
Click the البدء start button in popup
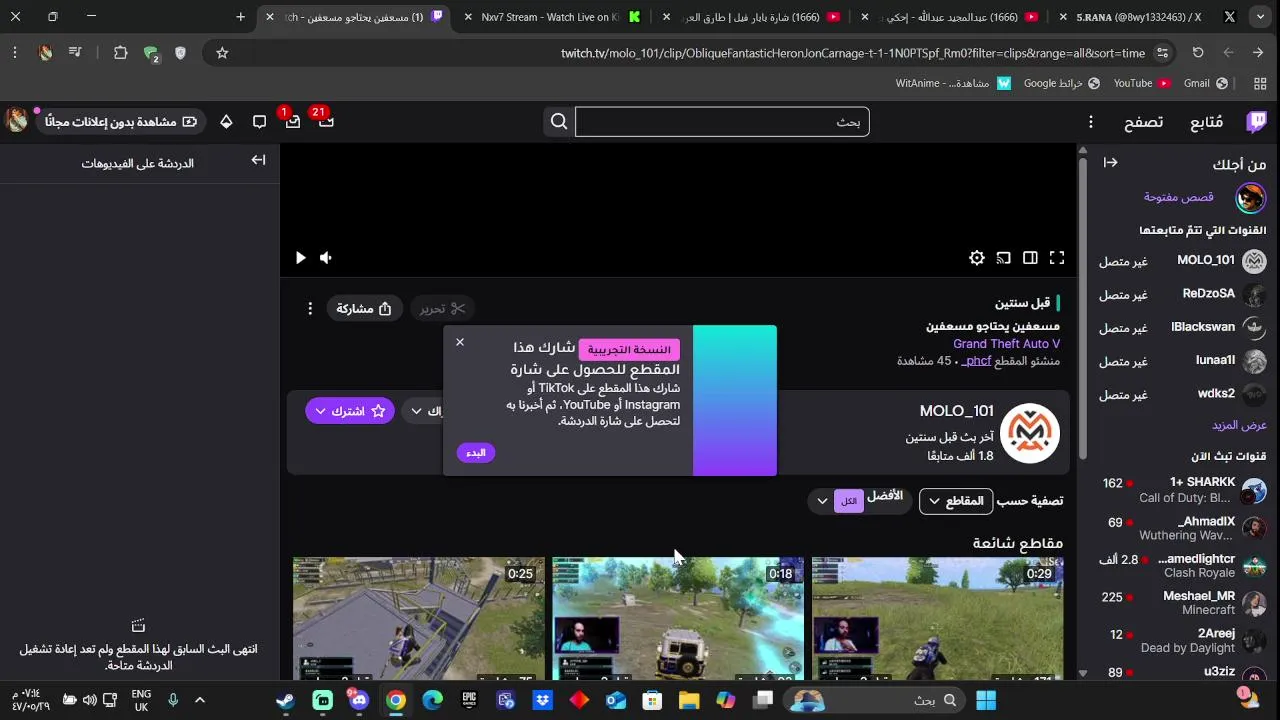(476, 453)
